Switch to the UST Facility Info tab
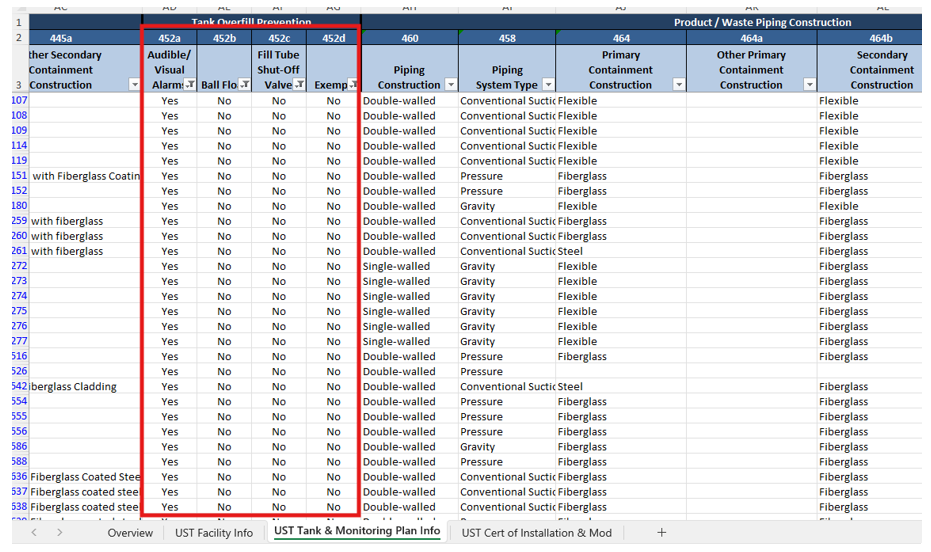This screenshot has height=552, width=931. click(x=214, y=533)
